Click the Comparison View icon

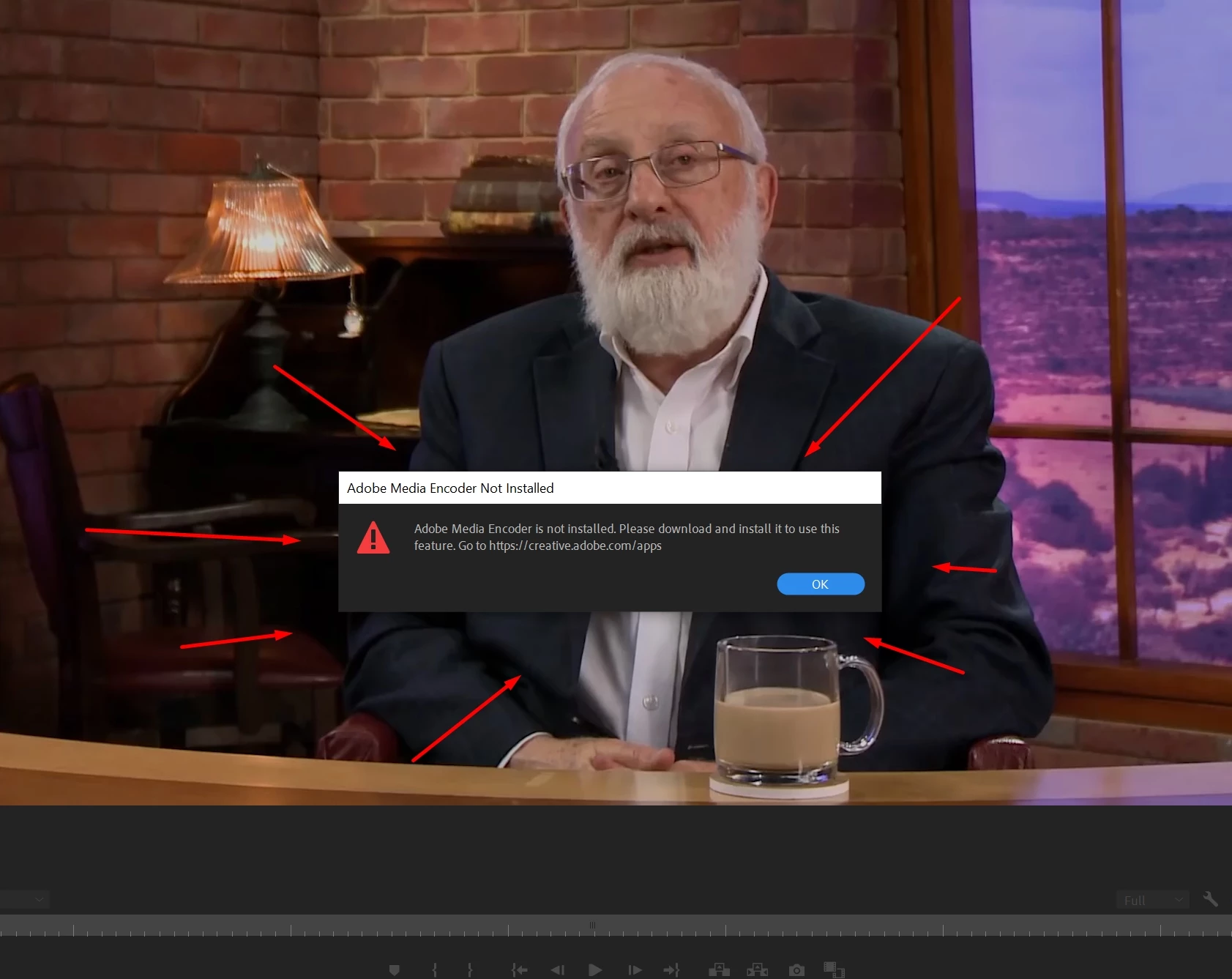click(x=834, y=970)
